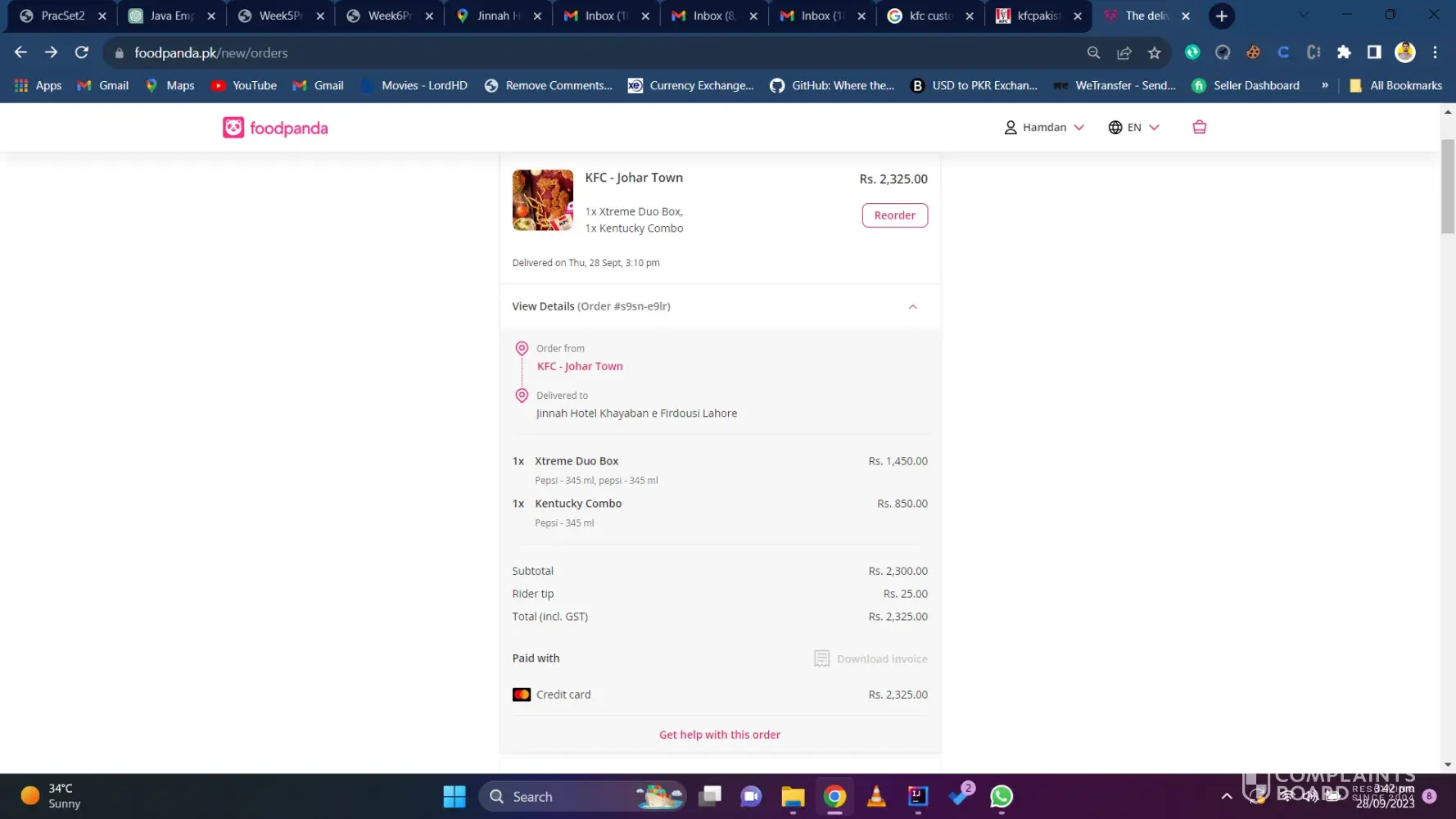Switch to the Jinnah Hotel maps tab
This screenshot has height=819, width=1456.
496,16
